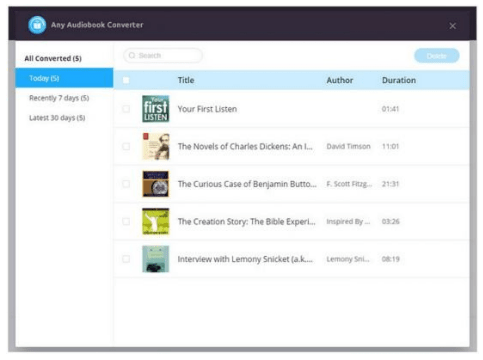Viewport: 483px width, 360px height.
Task: Click duration value 03:26
Action: pyautogui.click(x=391, y=222)
